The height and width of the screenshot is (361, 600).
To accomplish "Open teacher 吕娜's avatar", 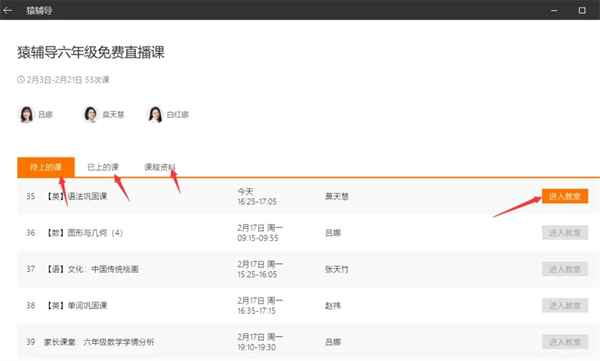I will pyautogui.click(x=26, y=114).
